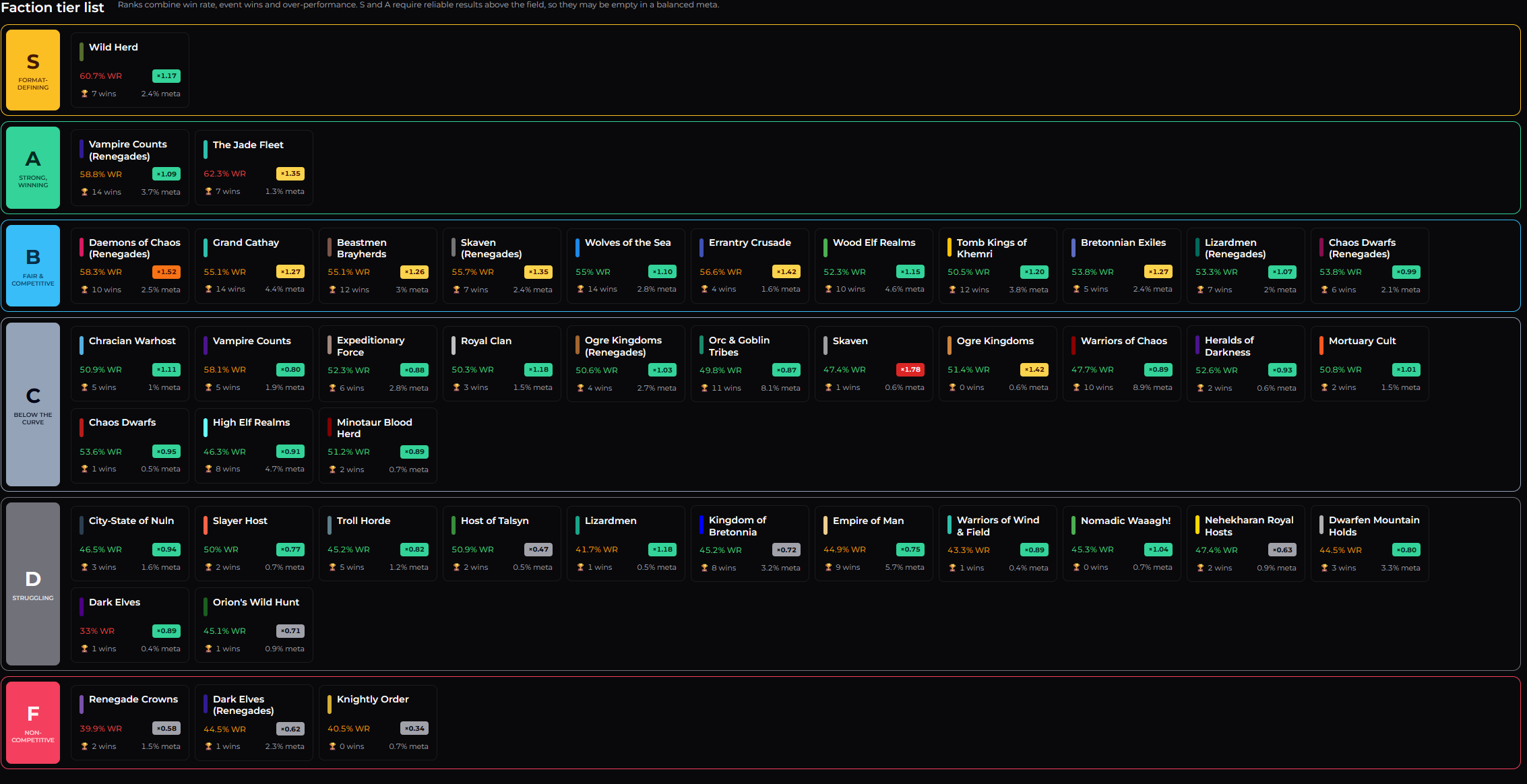1527x784 pixels.
Task: Click trophy icon on Errantry Crusade card
Action: pos(704,289)
